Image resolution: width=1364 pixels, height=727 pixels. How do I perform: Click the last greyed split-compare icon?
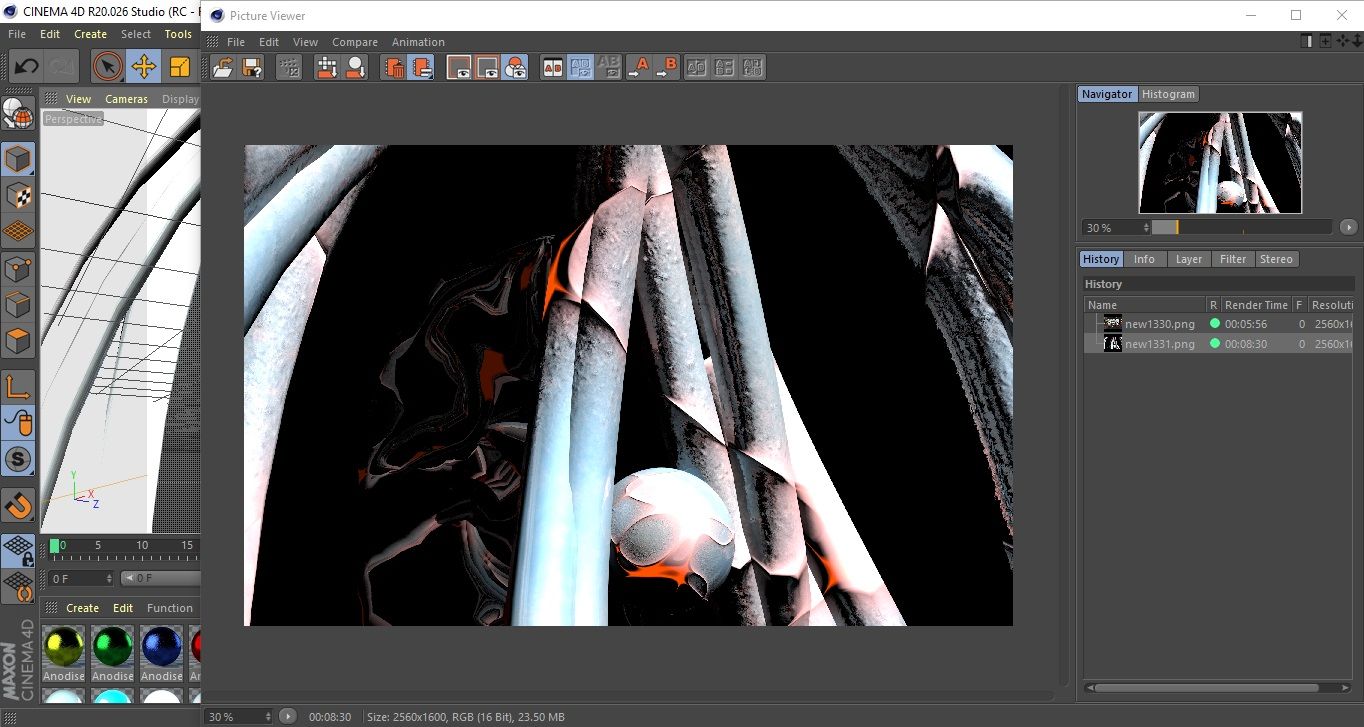753,67
